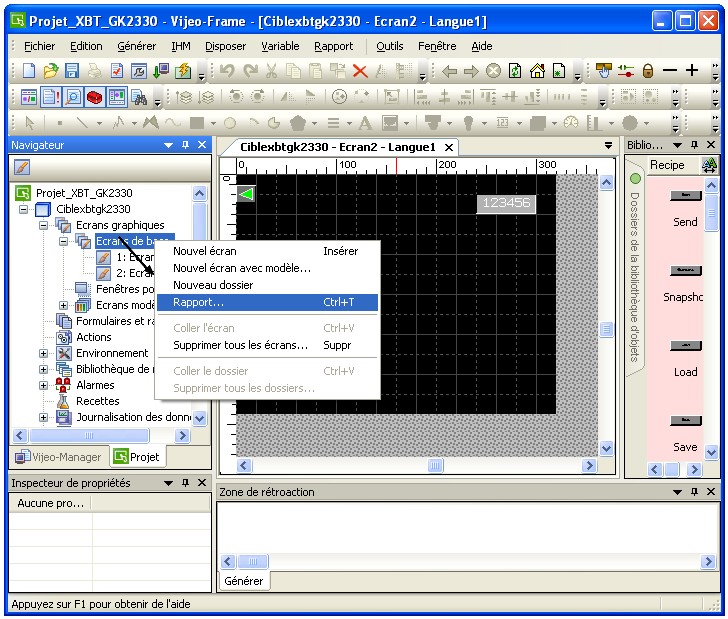Click the back arrow navigation toolbar icon
The image size is (728, 619).
(x=449, y=71)
